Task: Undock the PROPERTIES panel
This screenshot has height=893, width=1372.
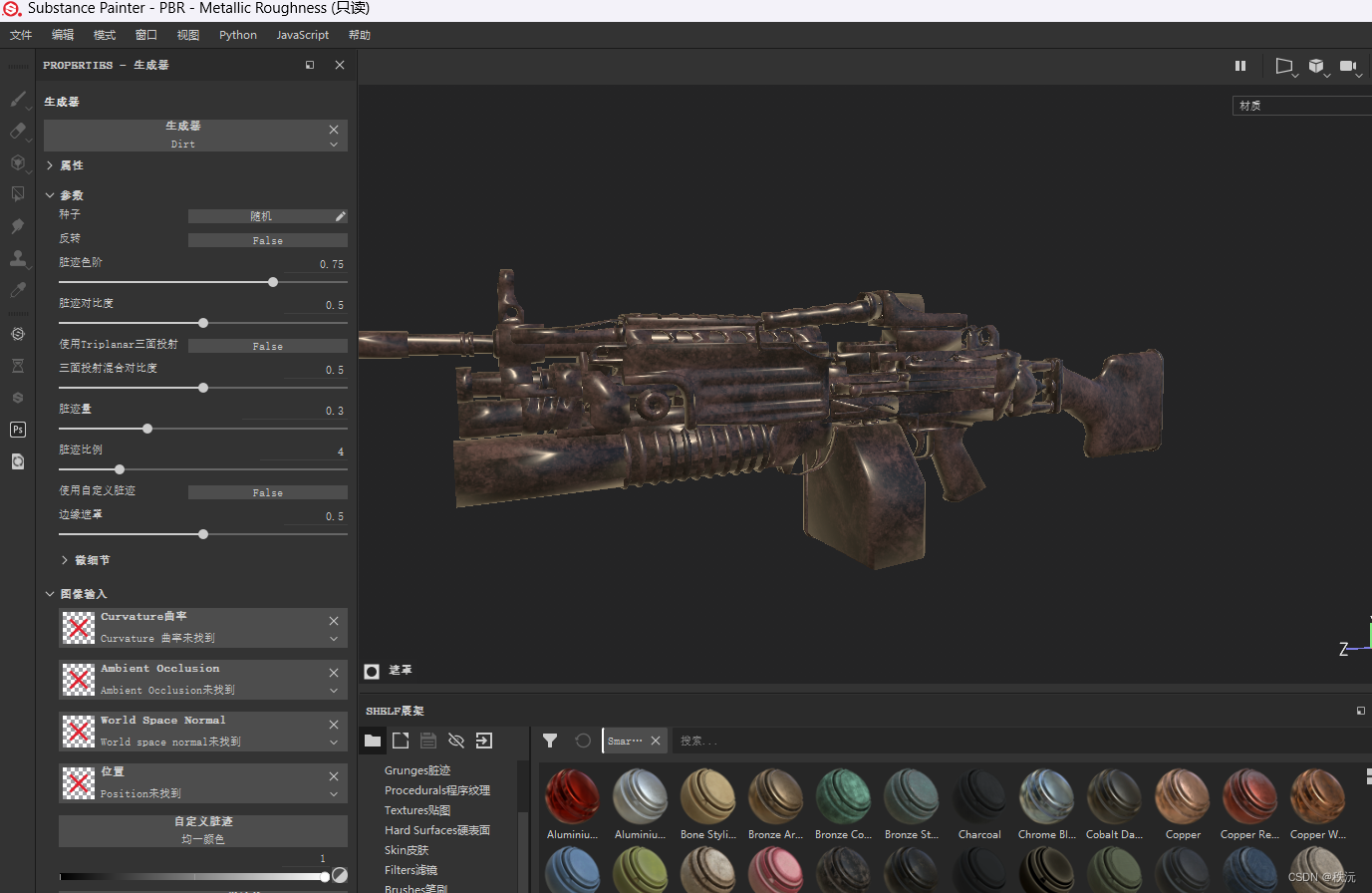Action: [x=310, y=65]
